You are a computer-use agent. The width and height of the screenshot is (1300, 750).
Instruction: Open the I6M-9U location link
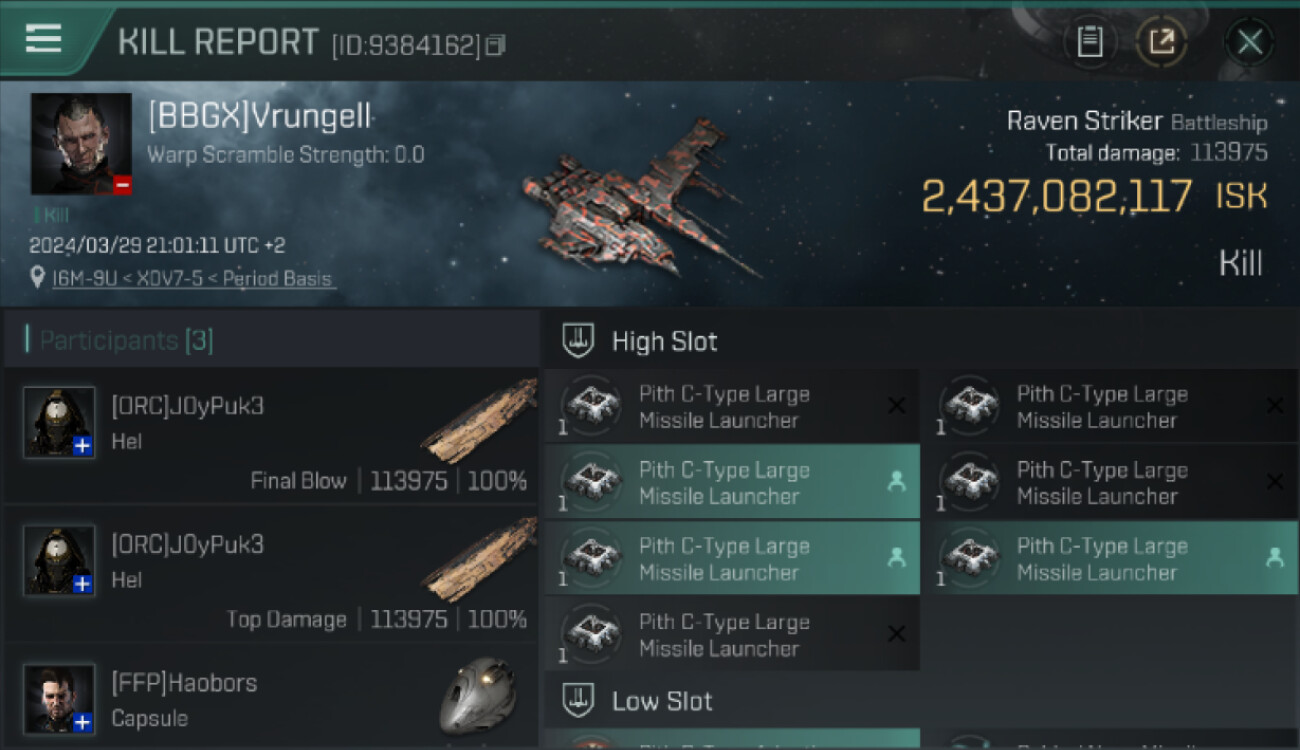tap(192, 279)
